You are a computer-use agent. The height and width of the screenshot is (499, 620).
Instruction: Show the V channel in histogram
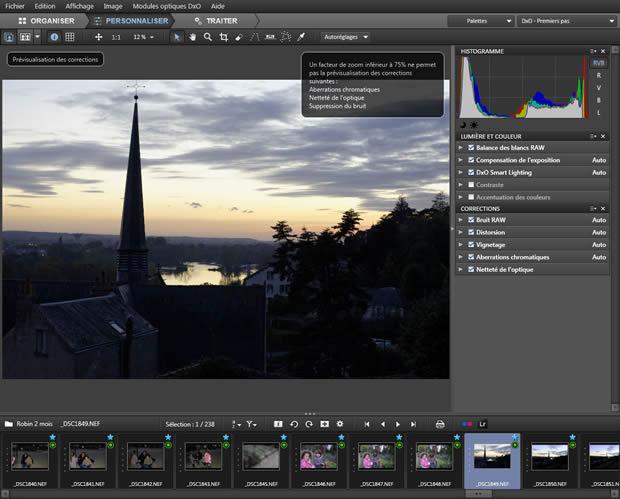point(599,88)
